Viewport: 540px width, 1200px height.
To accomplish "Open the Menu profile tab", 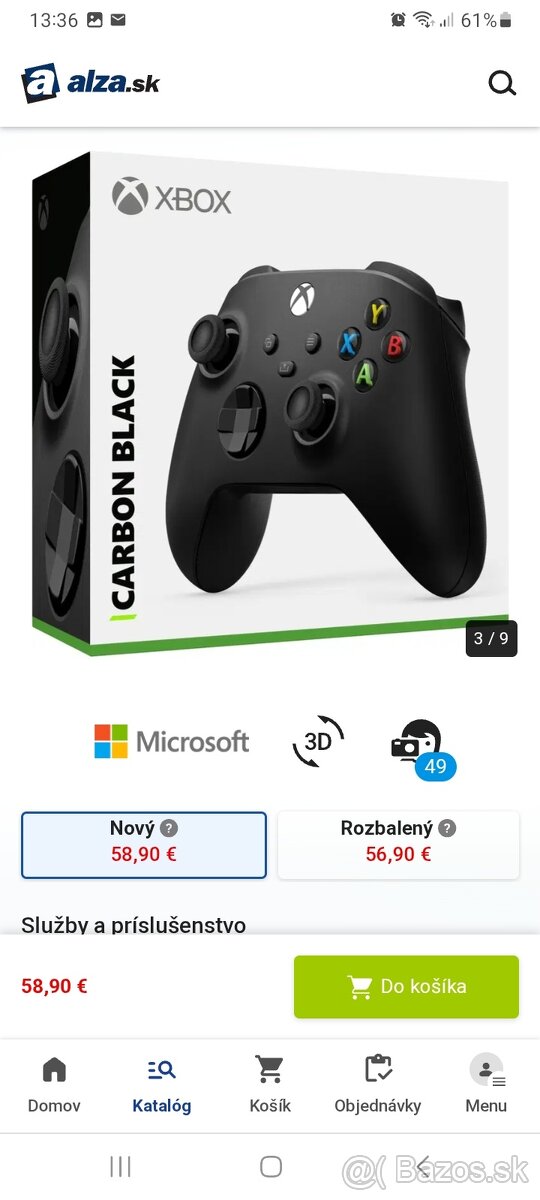I will (486, 1085).
